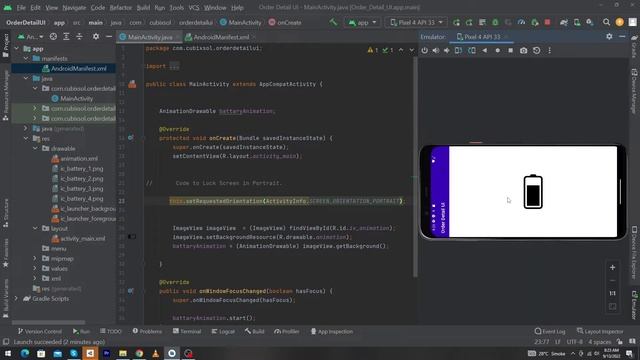Expand the mipmap folder
The height and width of the screenshot is (360, 640).
pyautogui.click(x=35, y=258)
